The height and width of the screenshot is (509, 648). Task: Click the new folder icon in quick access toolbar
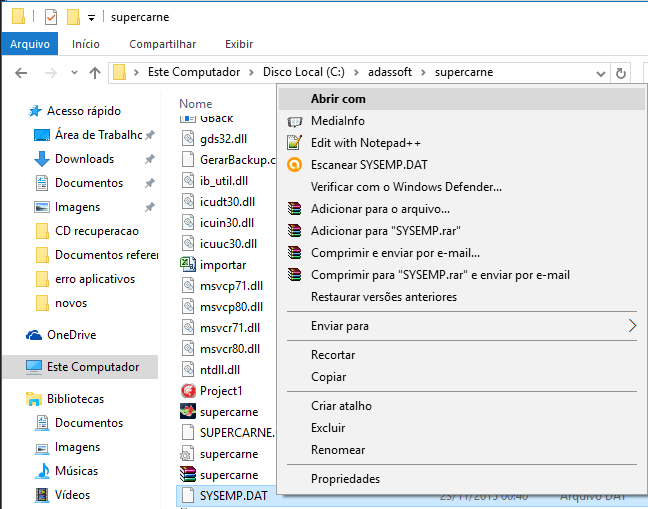tap(73, 17)
